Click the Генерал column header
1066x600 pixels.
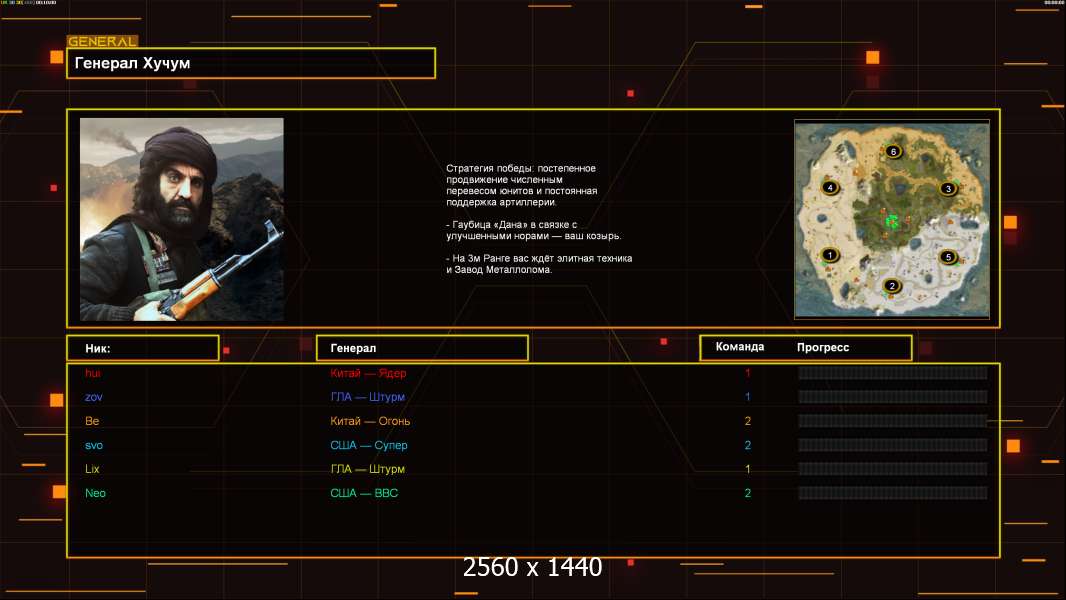[421, 348]
